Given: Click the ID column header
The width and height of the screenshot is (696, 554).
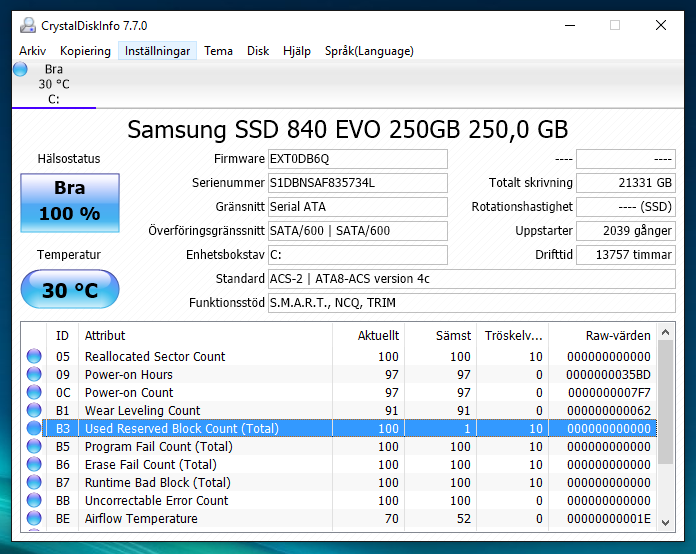Looking at the screenshot, I should coord(63,336).
